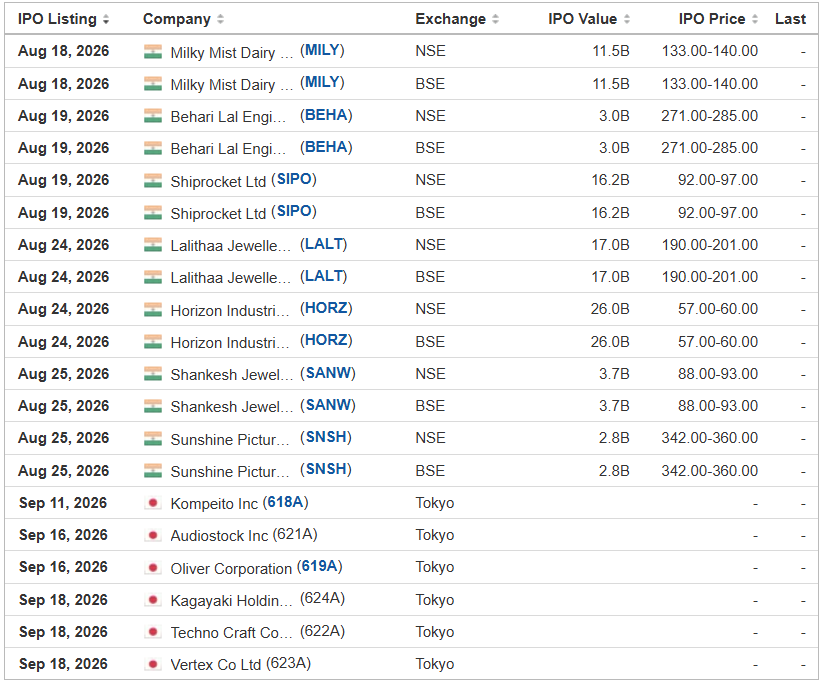
Task: Click 342.00-360.00 price in Sunshine NSE row
Action: click(x=709, y=438)
